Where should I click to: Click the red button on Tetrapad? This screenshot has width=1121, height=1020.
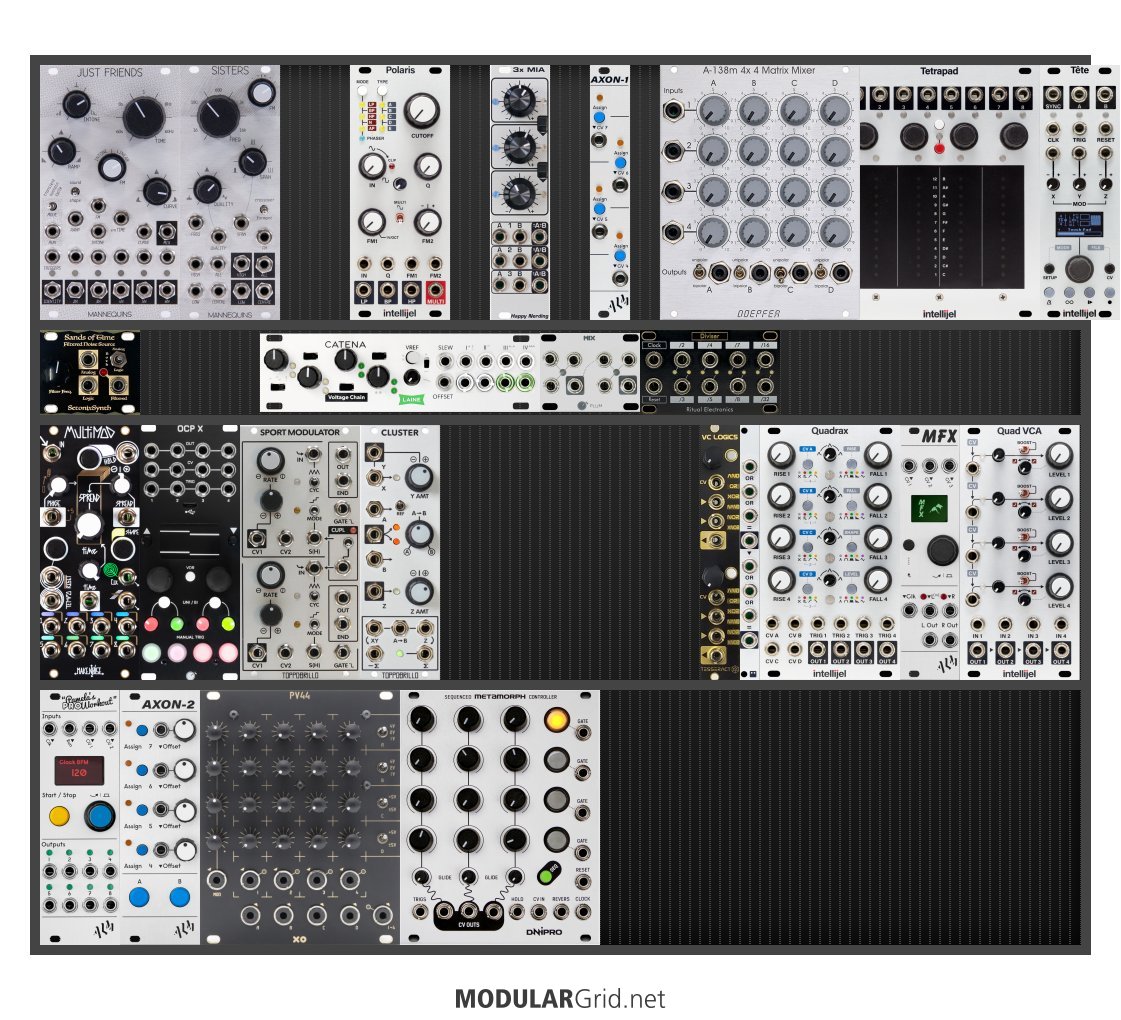tap(939, 148)
